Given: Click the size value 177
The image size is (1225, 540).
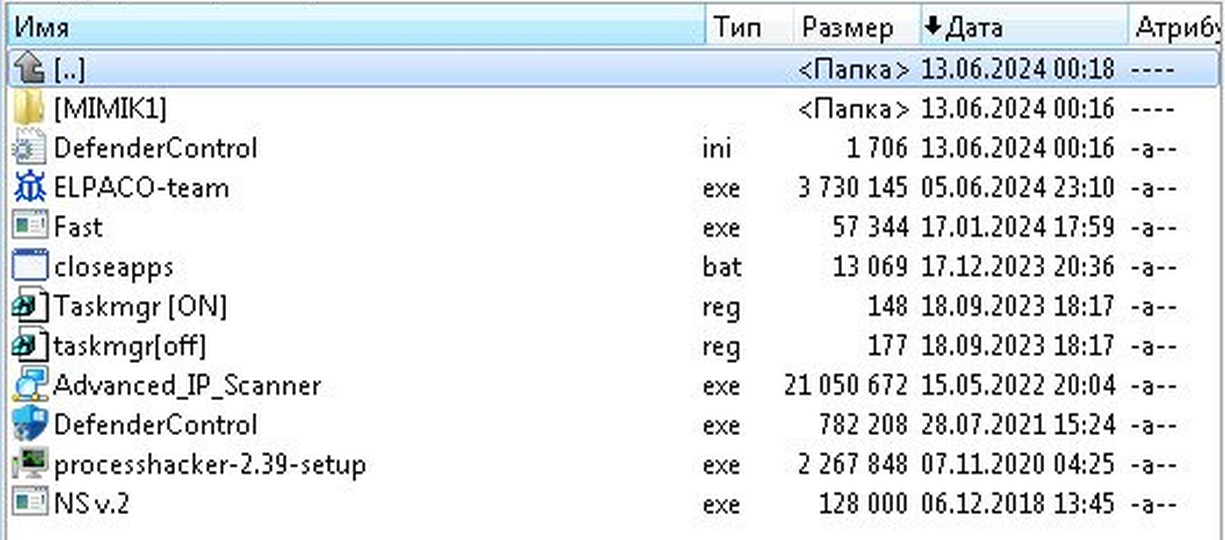Looking at the screenshot, I should click(888, 346).
